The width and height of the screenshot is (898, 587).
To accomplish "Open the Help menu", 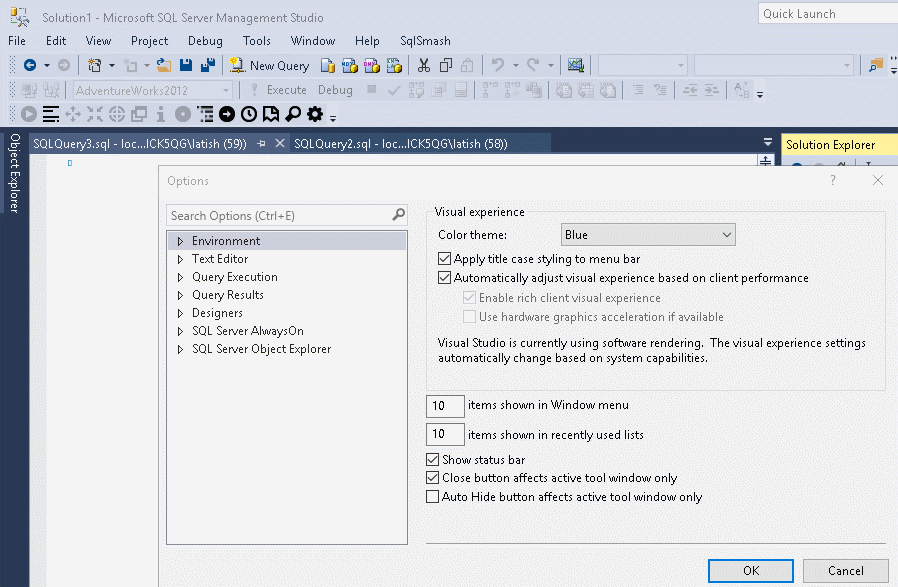I will 367,41.
